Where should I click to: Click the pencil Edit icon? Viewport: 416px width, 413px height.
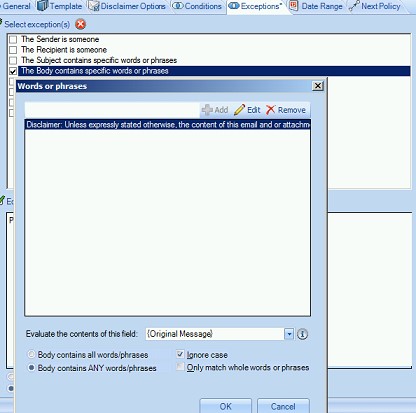click(x=239, y=110)
